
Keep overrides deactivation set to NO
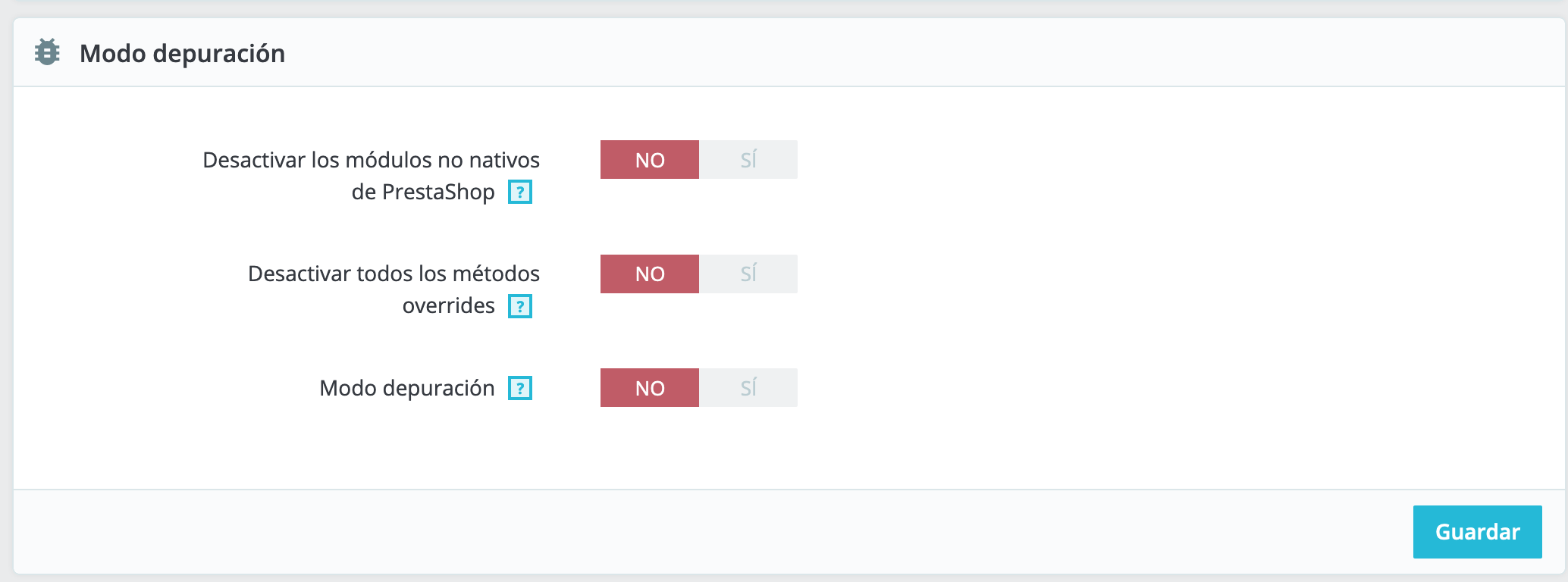pyautogui.click(x=650, y=274)
